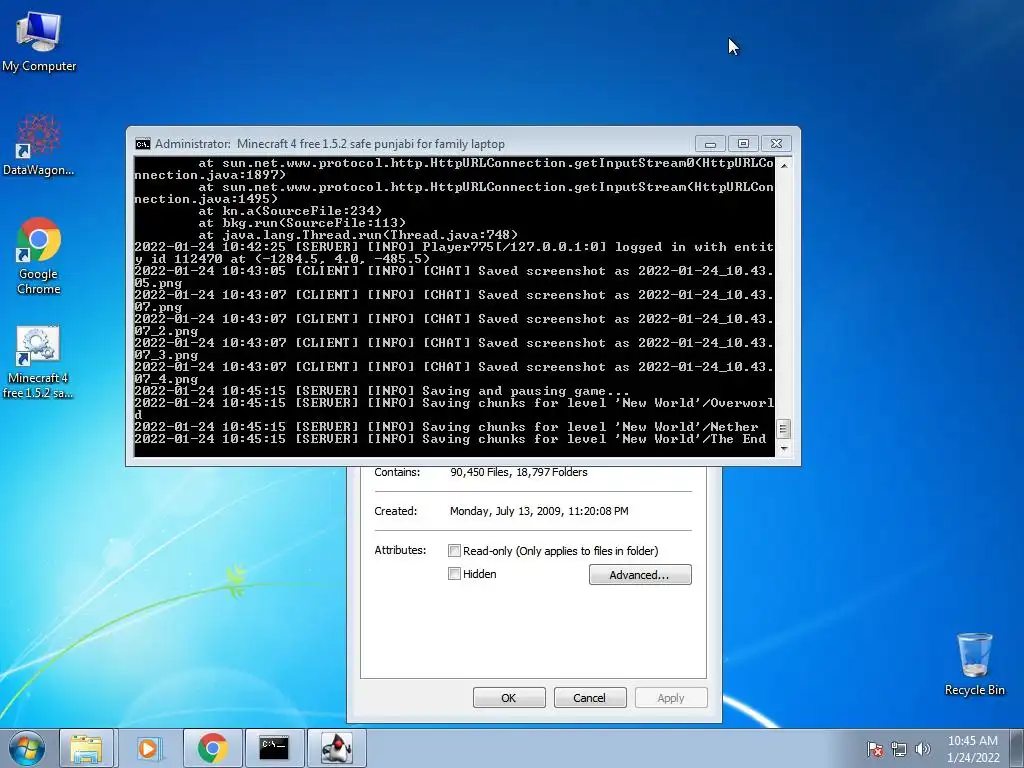
Task: Open the Recycle Bin
Action: pos(974,664)
